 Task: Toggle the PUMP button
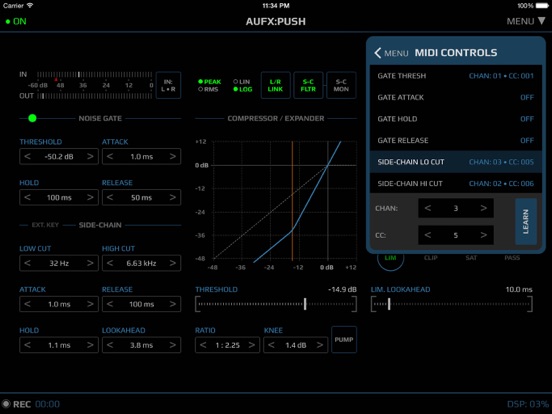coord(344,340)
